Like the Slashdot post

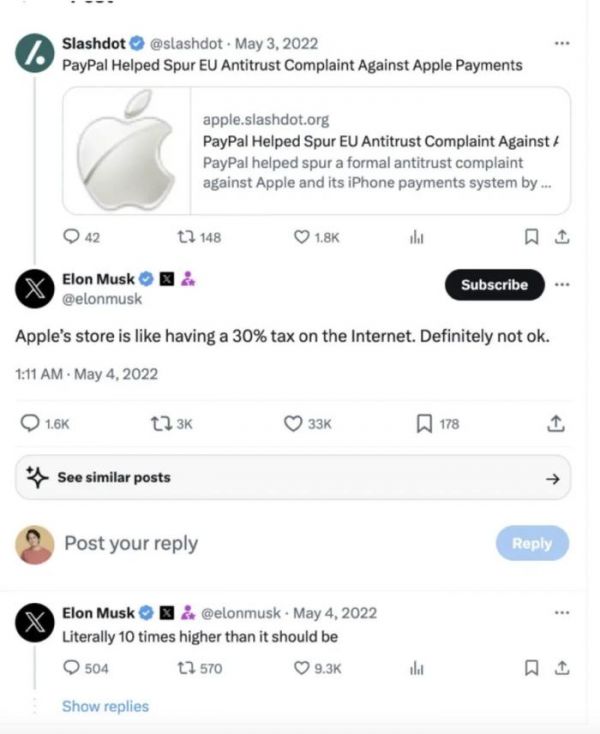(302, 237)
